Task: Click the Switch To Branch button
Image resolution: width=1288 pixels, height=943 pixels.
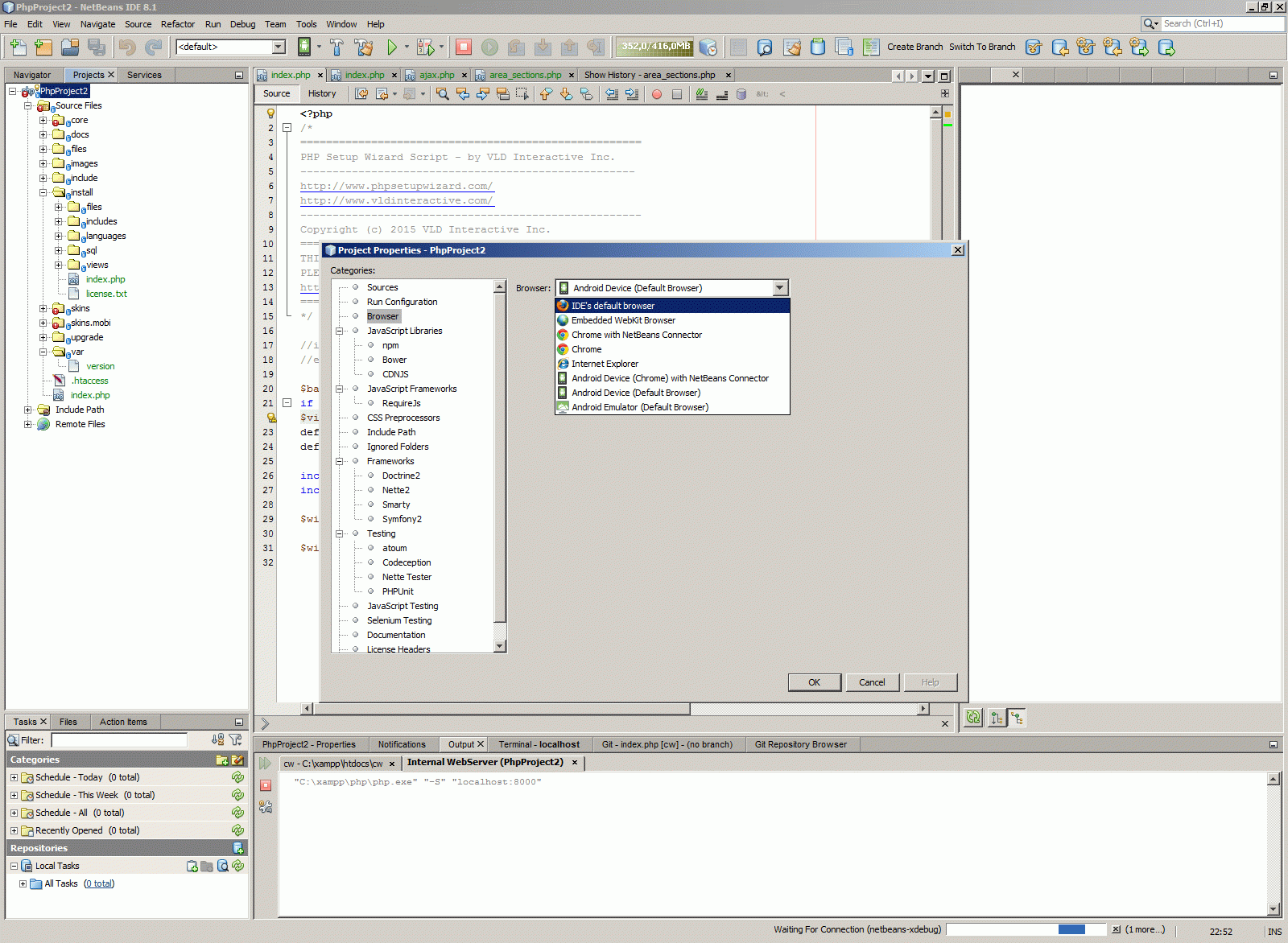Action: pyautogui.click(x=982, y=47)
